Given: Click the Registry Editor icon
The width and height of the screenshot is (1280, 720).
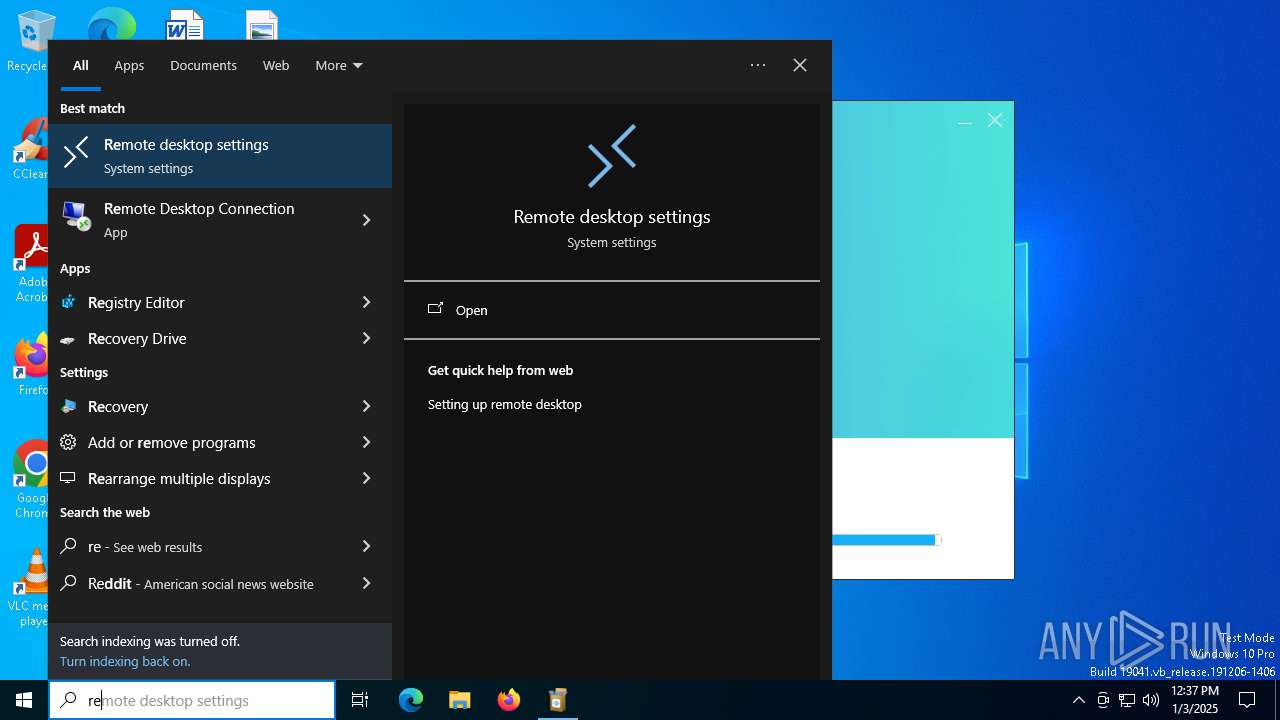Looking at the screenshot, I should 68,302.
